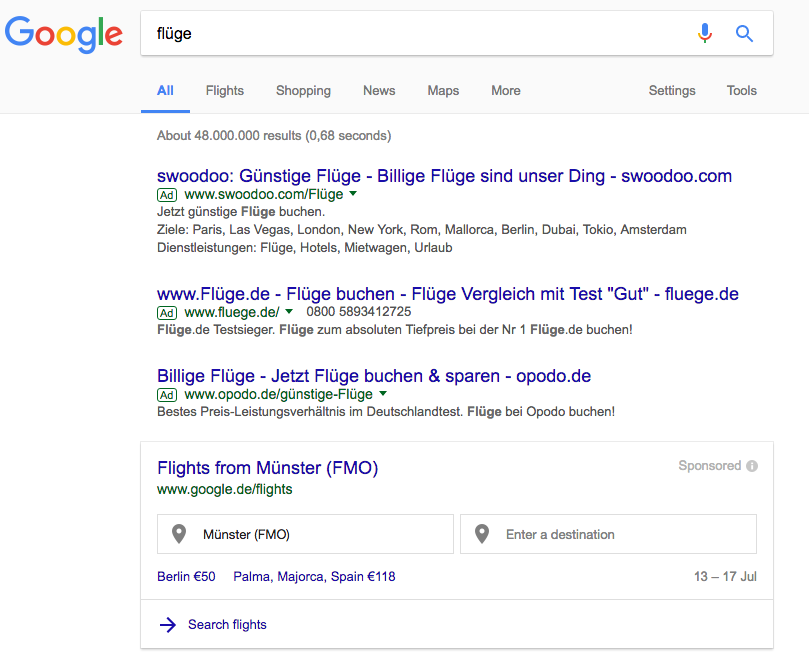Open Flights from Münster (FMO) link
Image resolution: width=809 pixels, height=659 pixels.
click(268, 468)
